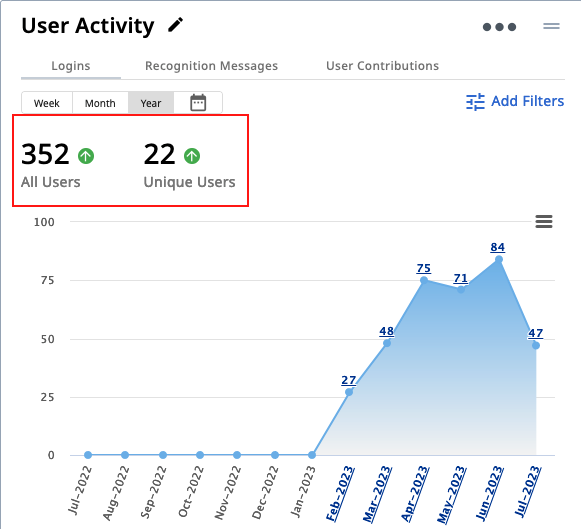This screenshot has width=581, height=529.
Task: Click the 84 data label
Action: (x=498, y=247)
